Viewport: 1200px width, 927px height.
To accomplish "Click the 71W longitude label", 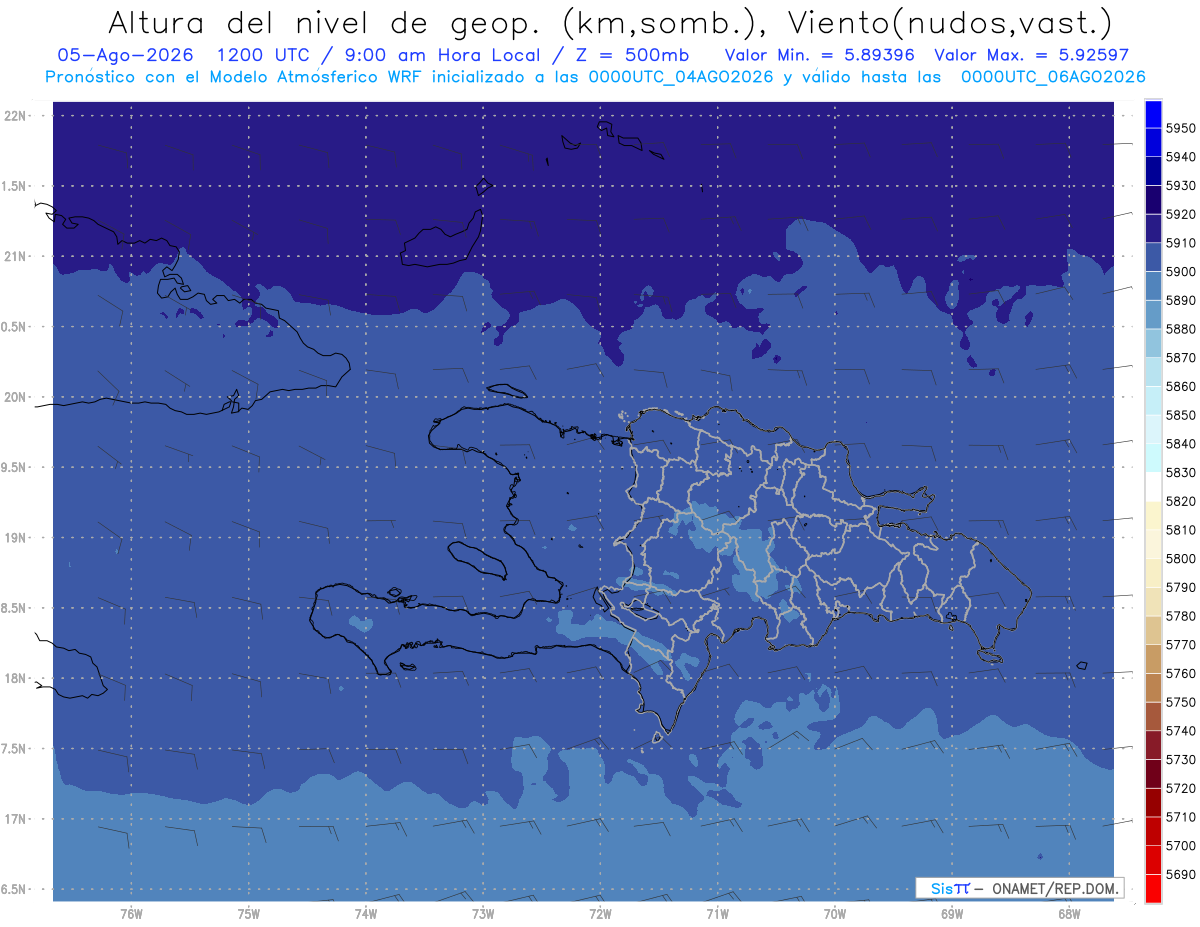I will 717,913.
